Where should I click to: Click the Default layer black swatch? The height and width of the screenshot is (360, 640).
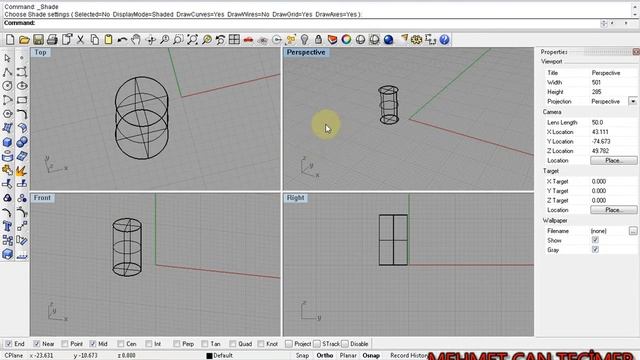click(x=209, y=356)
